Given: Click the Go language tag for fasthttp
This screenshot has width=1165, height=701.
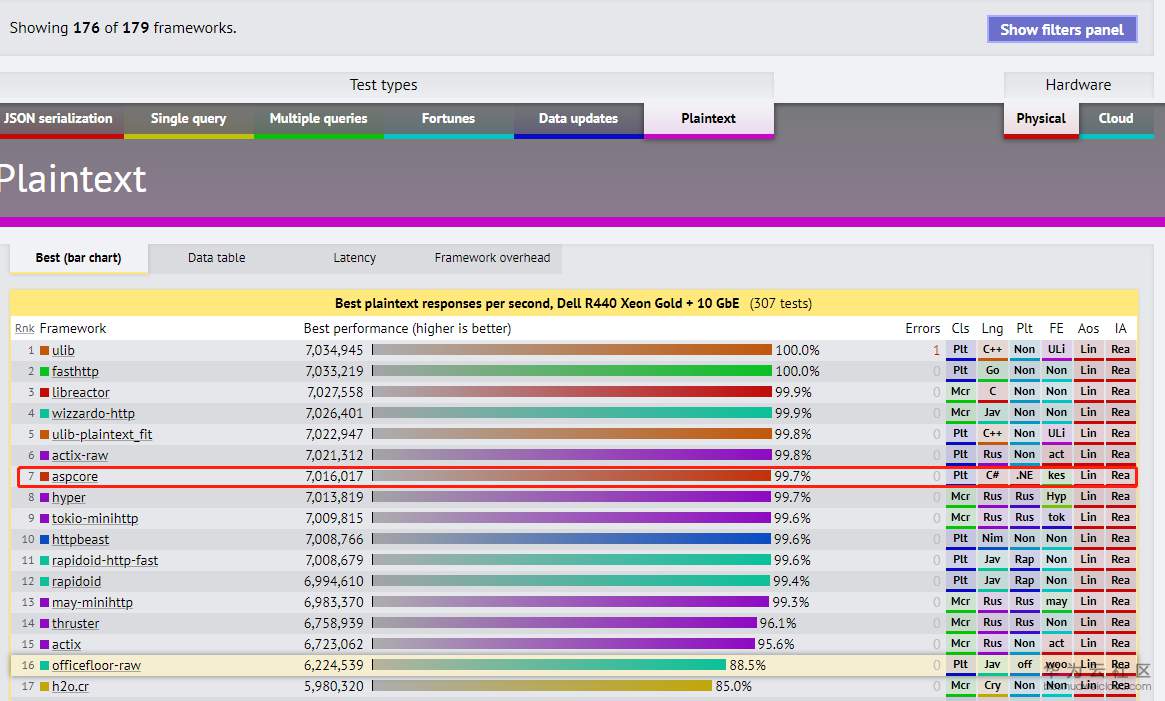Looking at the screenshot, I should (993, 370).
